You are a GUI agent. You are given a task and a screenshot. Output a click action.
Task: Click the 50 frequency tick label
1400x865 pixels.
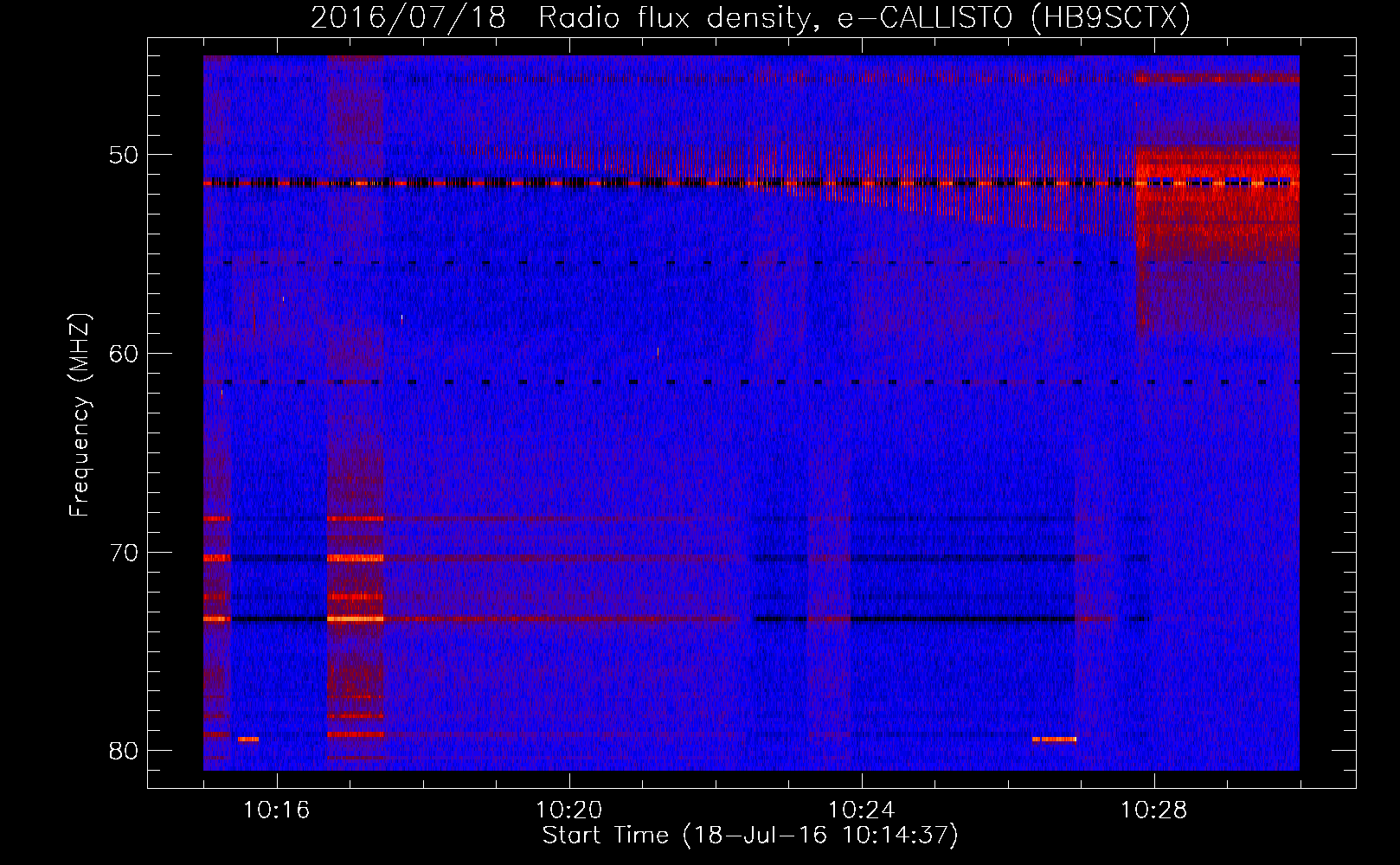[x=124, y=156]
